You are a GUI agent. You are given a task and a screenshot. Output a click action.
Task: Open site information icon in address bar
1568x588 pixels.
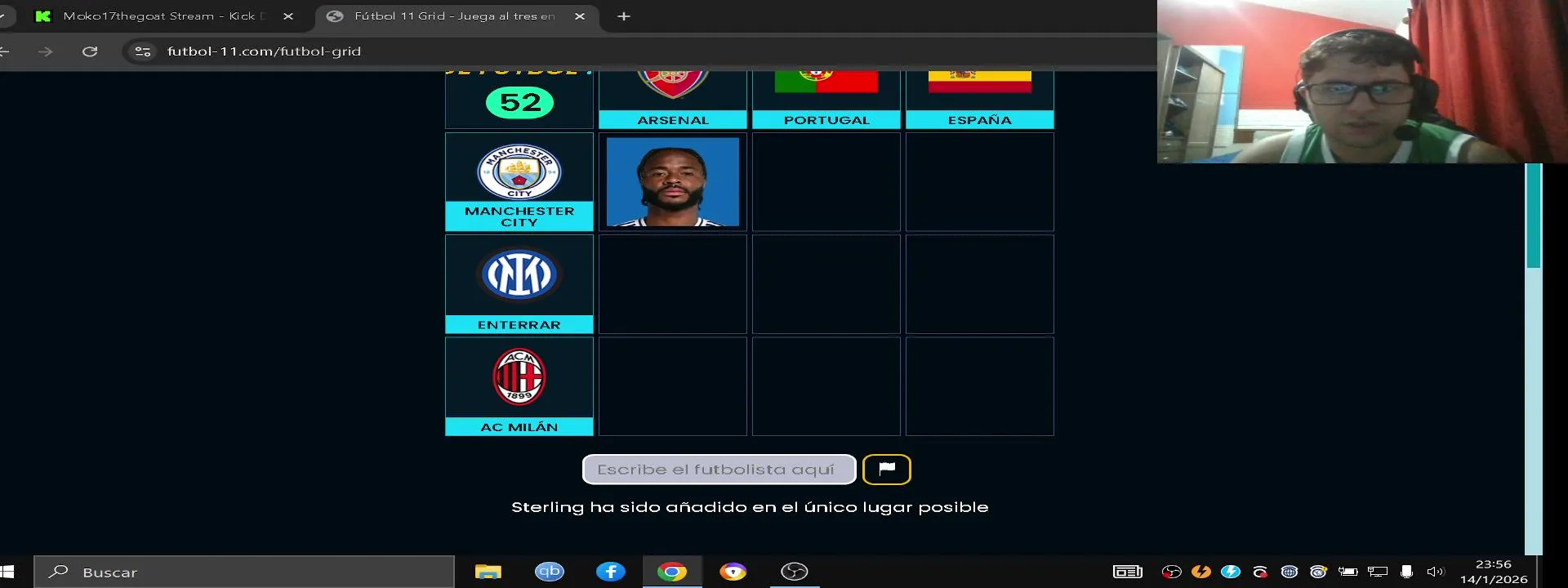tap(143, 51)
